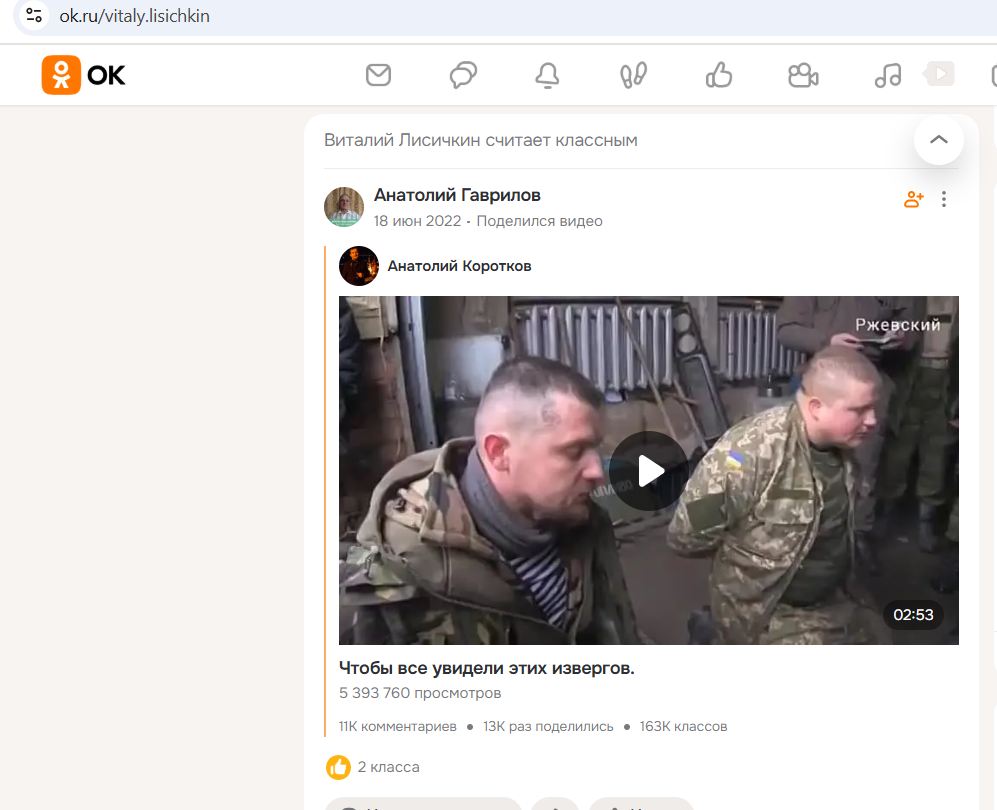
Task: Open events thumbs-up icon in header
Action: pyautogui.click(x=719, y=75)
